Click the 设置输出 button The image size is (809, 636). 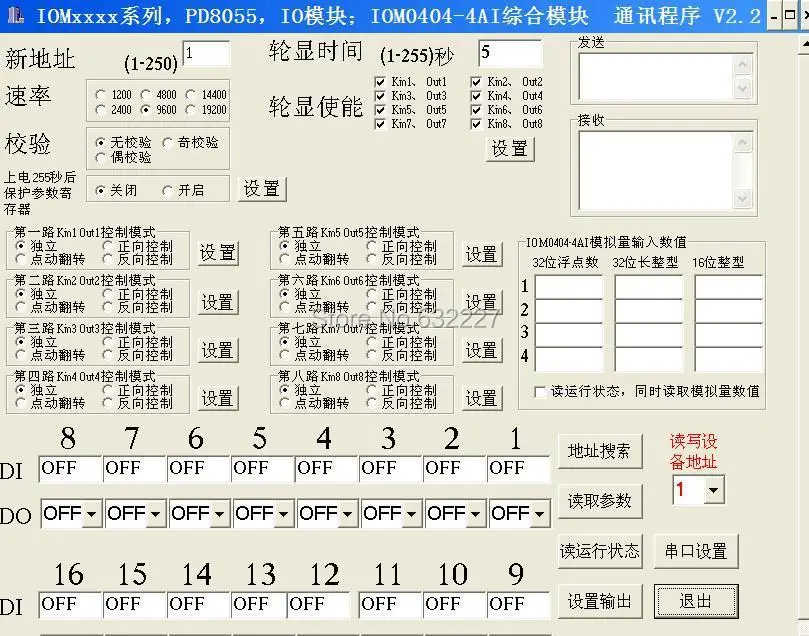point(600,601)
